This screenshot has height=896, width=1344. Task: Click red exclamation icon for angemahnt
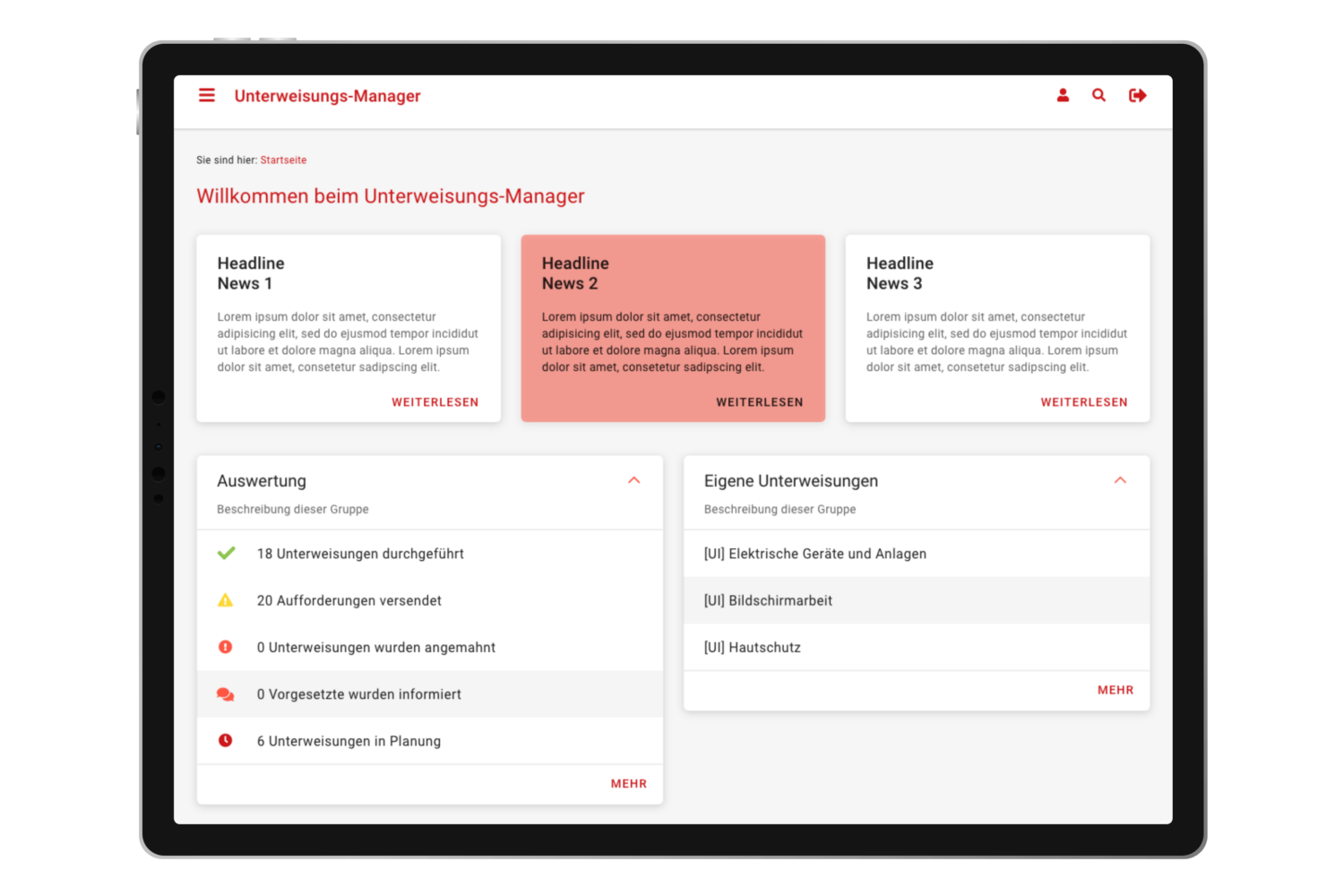pos(226,647)
